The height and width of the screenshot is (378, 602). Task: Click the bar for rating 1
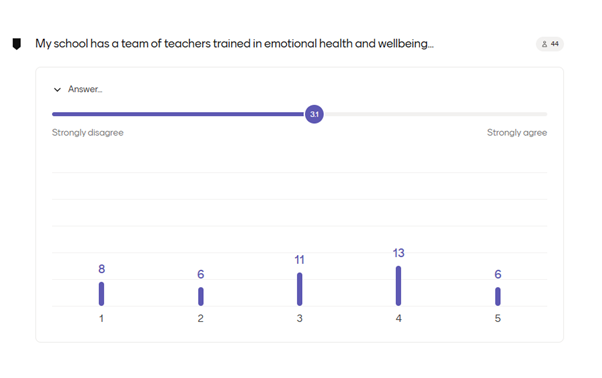tap(101, 294)
